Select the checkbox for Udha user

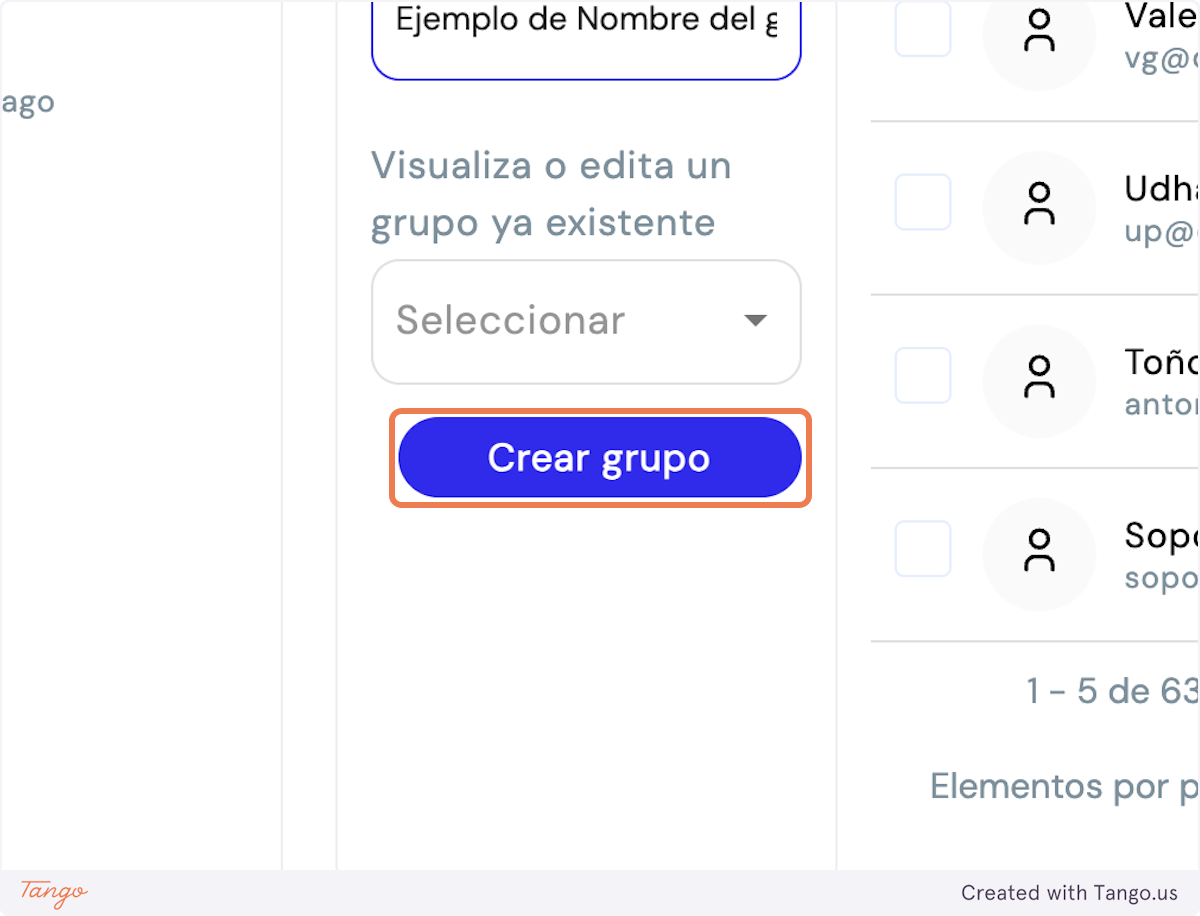coord(923,202)
